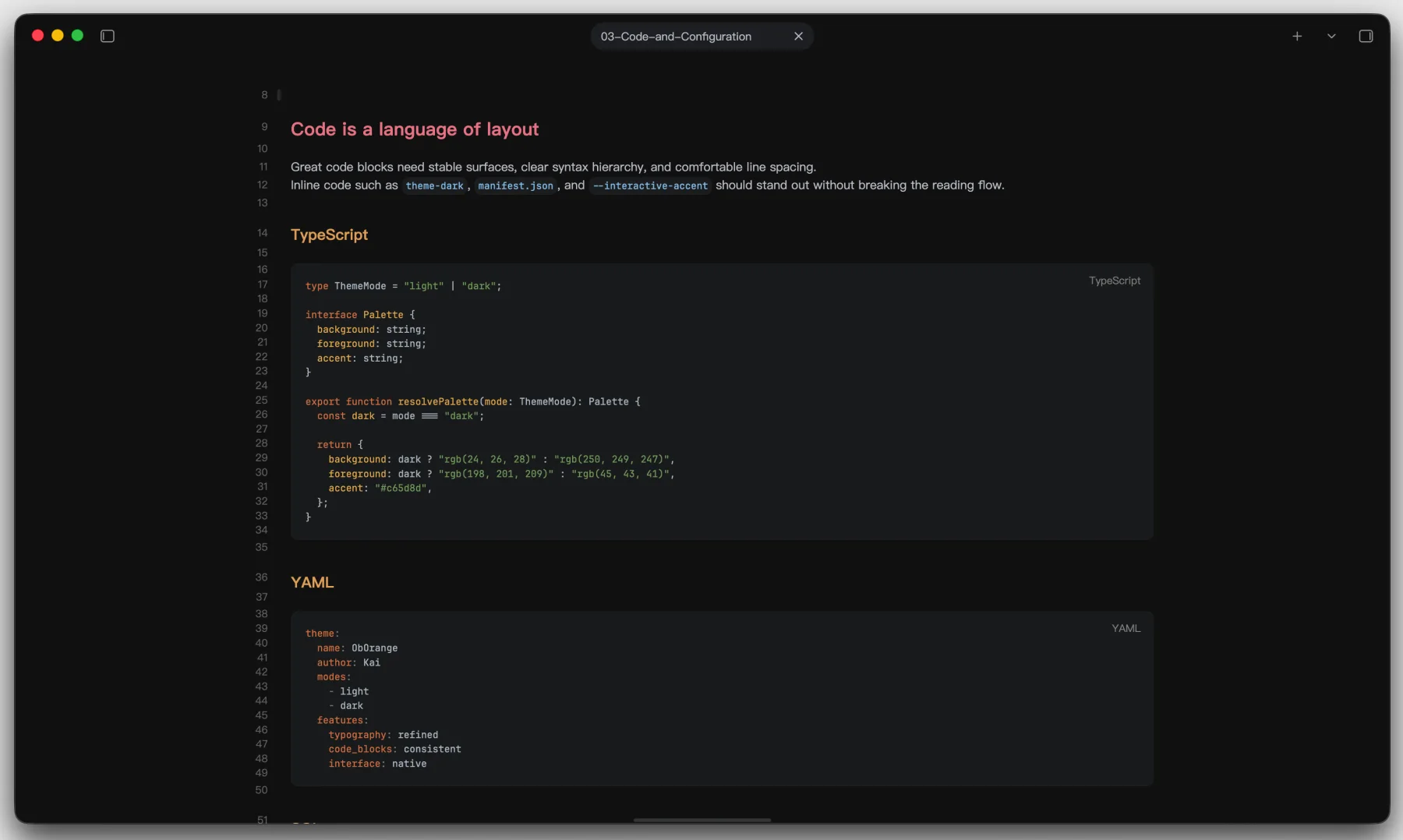Click the 'interface: native' line
1403x840 pixels.
(x=377, y=764)
